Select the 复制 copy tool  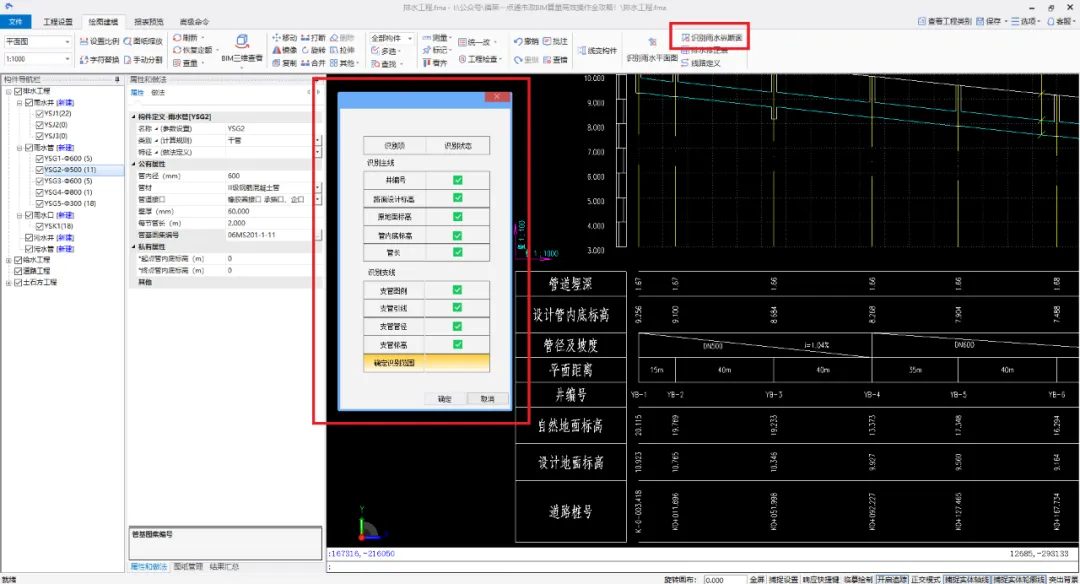(x=284, y=63)
